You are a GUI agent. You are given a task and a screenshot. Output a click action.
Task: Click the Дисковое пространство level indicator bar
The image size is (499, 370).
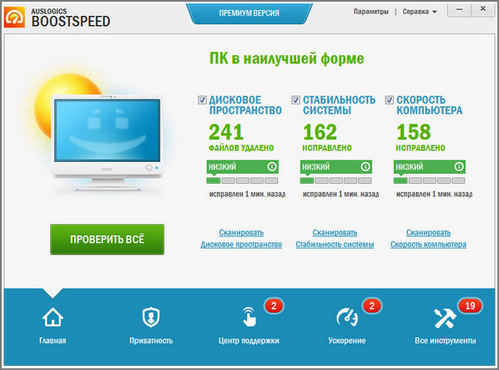click(242, 181)
